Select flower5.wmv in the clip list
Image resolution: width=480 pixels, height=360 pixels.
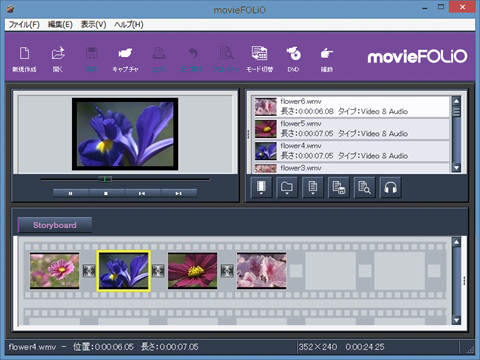(x=351, y=129)
